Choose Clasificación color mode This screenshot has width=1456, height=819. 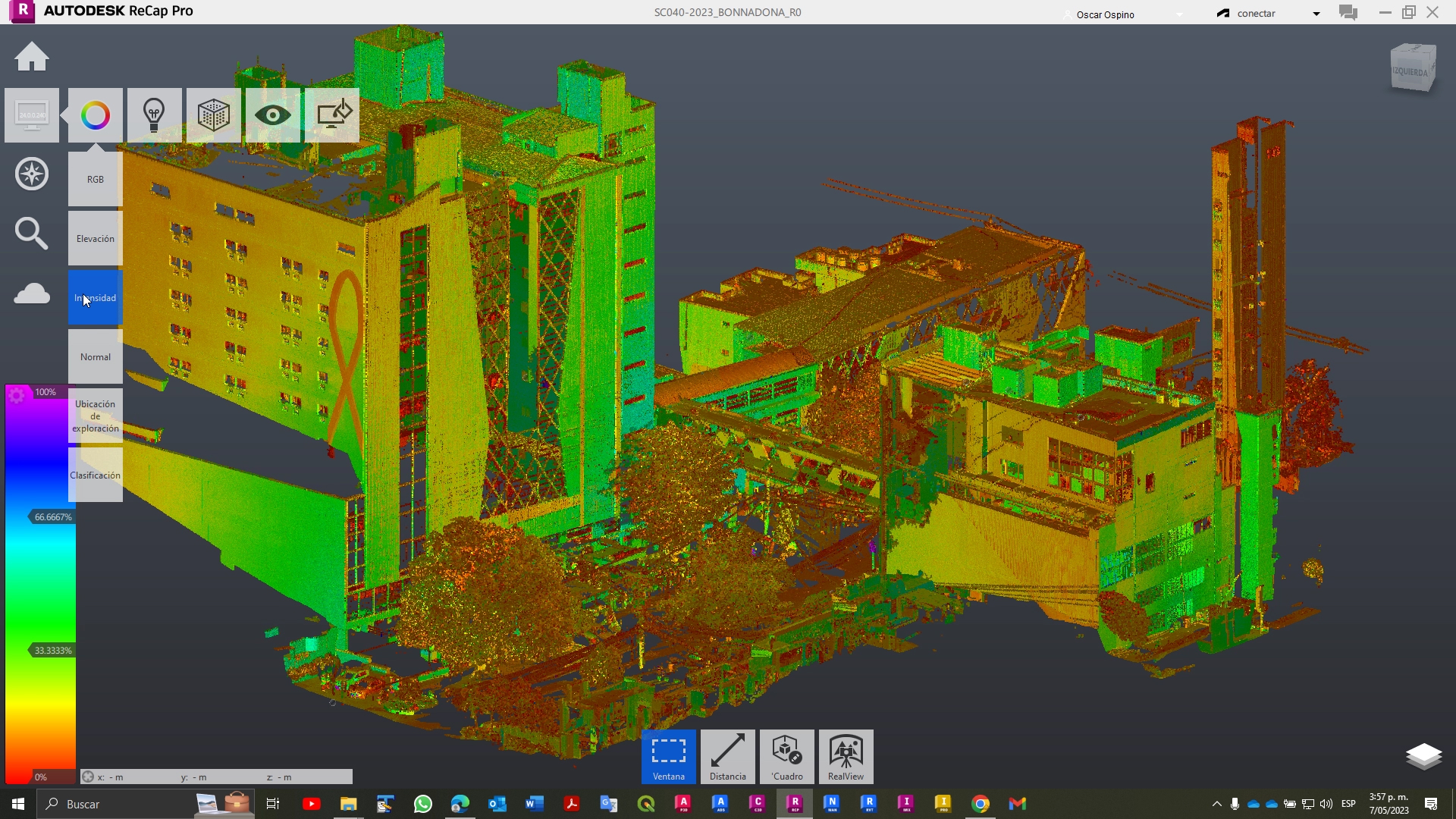[x=96, y=475]
